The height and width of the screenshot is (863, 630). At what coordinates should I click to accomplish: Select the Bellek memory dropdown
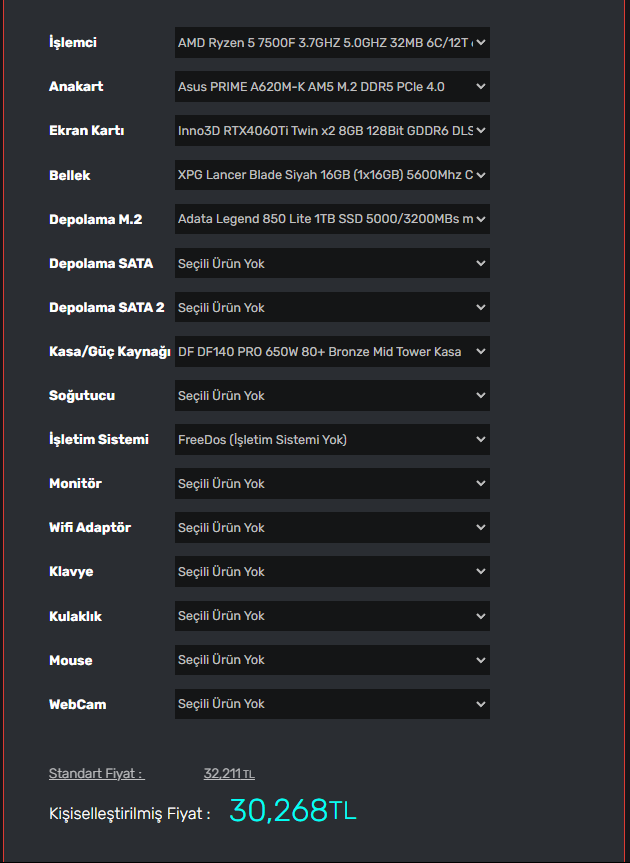(332, 175)
